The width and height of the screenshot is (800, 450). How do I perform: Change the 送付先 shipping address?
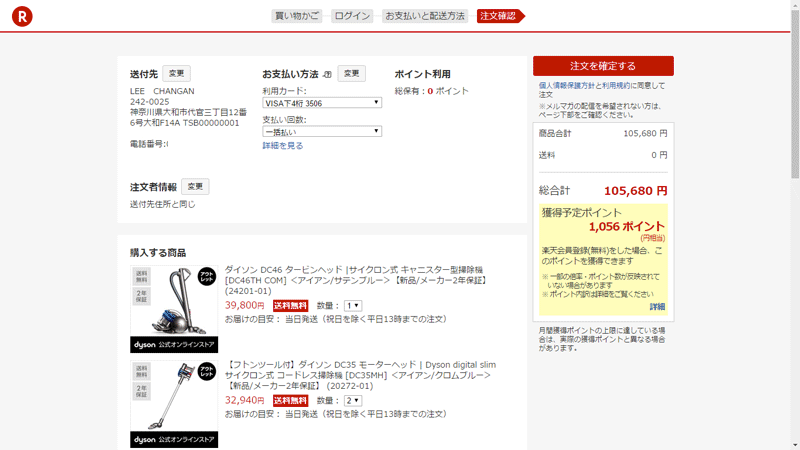[x=177, y=73]
